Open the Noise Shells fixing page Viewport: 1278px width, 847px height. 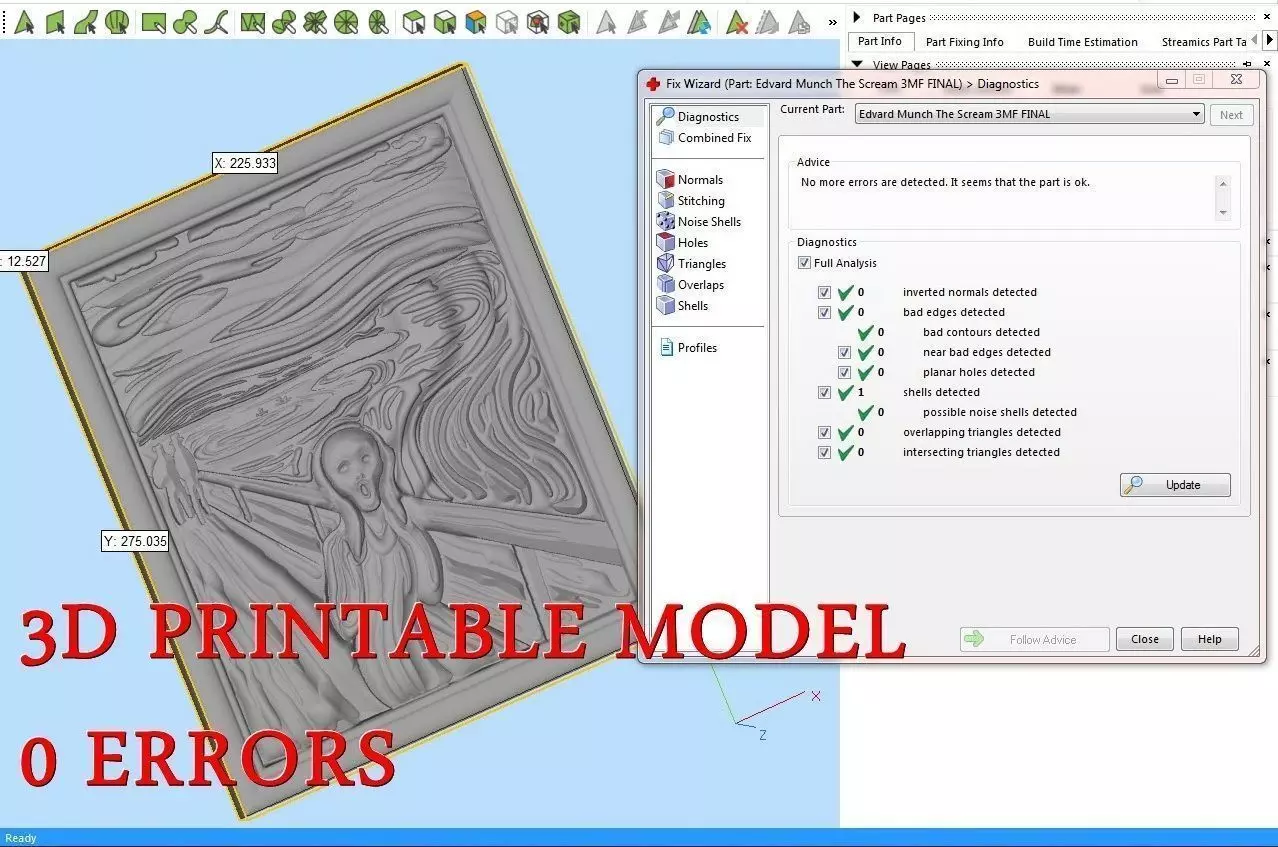699,222
